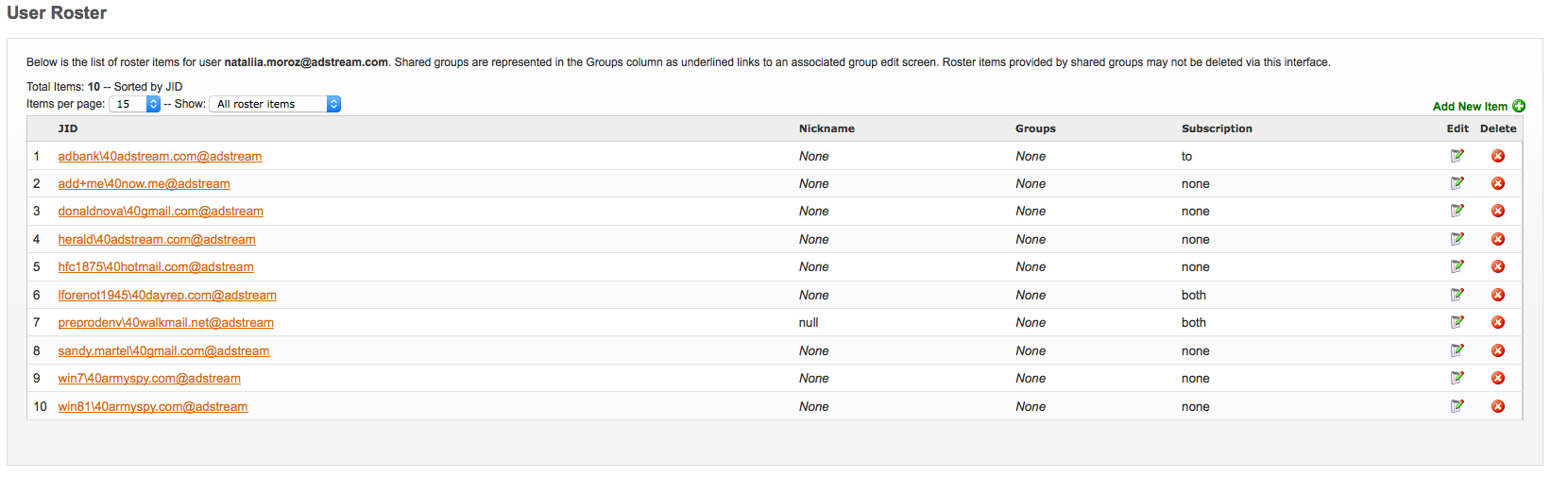Edit roster item hfc1875\40hotmail.com@adstream
The height and width of the screenshot is (478, 1568).
tap(1457, 266)
